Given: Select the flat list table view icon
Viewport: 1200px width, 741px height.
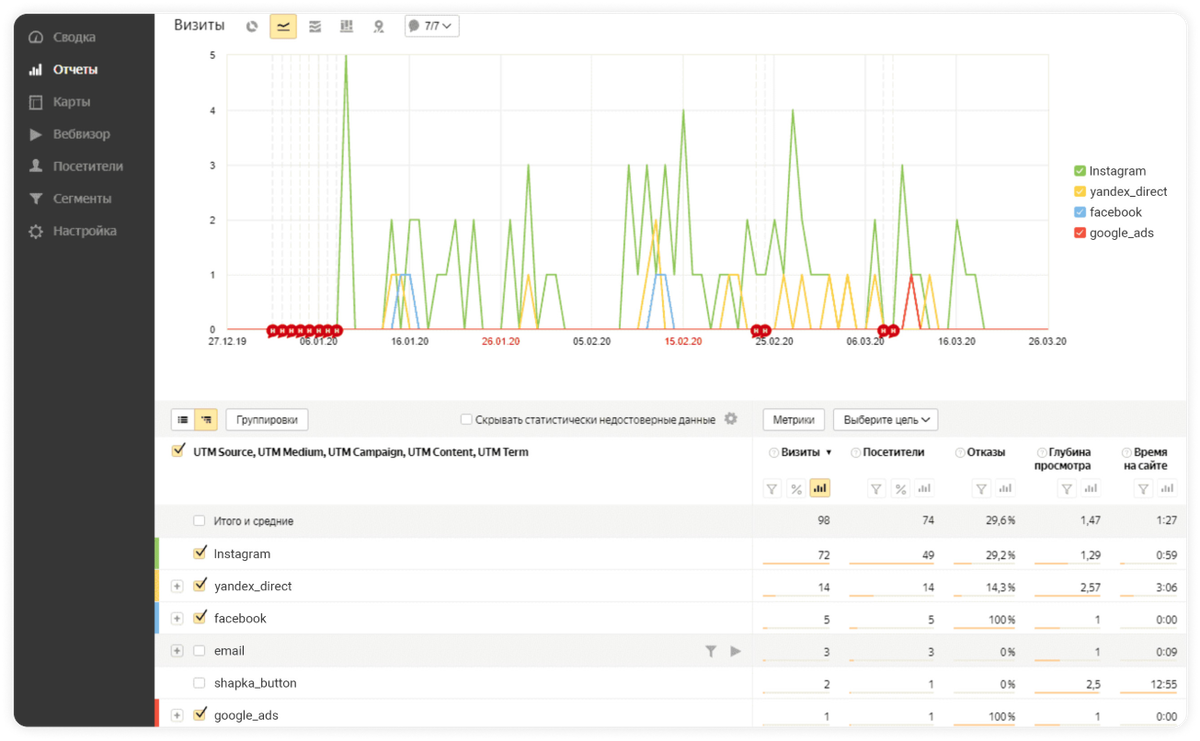Looking at the screenshot, I should (x=183, y=420).
